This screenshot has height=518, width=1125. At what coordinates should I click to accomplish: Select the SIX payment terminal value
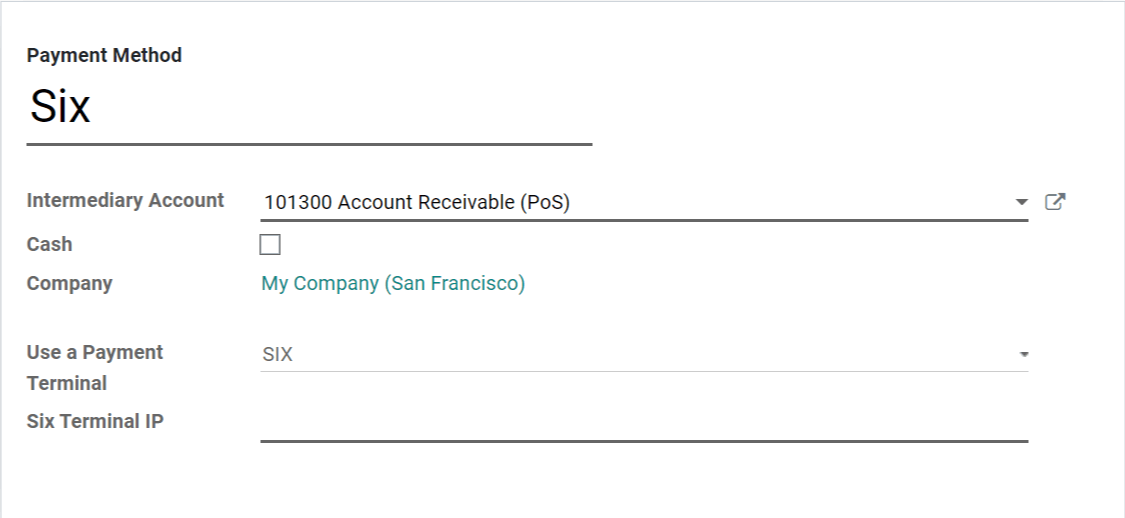pos(278,355)
